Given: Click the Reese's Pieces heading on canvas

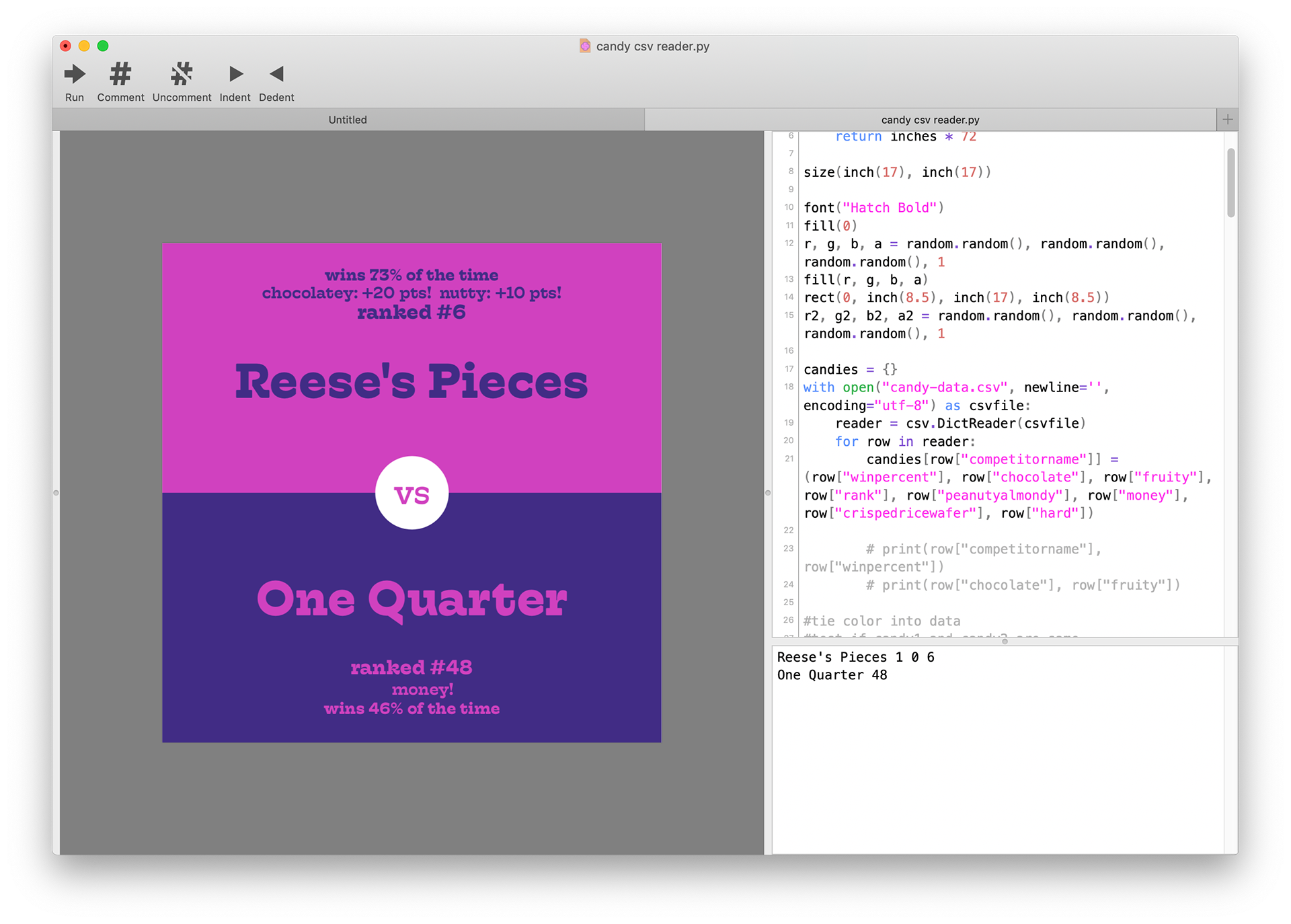Looking at the screenshot, I should 412,381.
